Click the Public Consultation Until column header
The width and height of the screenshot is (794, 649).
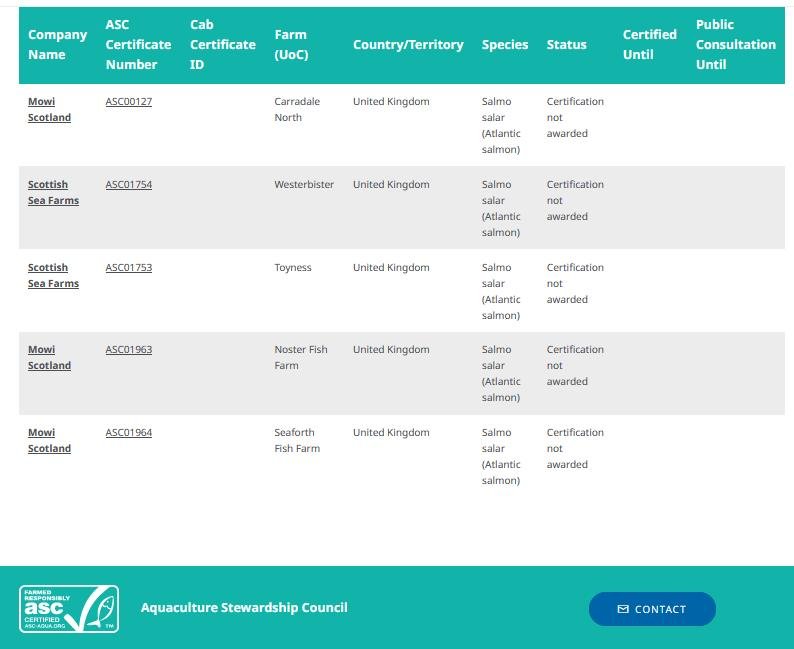(735, 45)
